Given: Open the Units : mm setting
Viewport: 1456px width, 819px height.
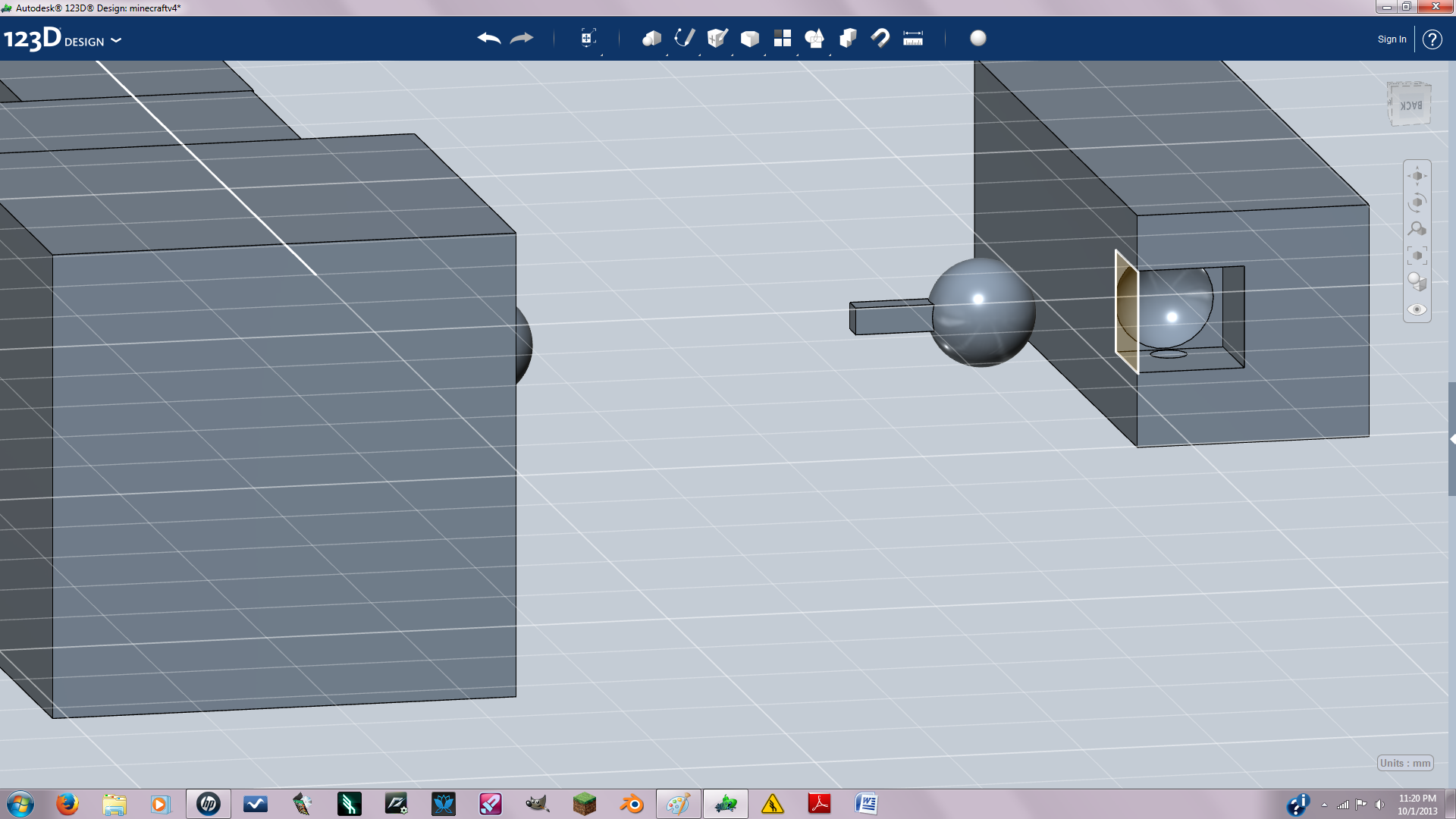Looking at the screenshot, I should (x=1405, y=763).
